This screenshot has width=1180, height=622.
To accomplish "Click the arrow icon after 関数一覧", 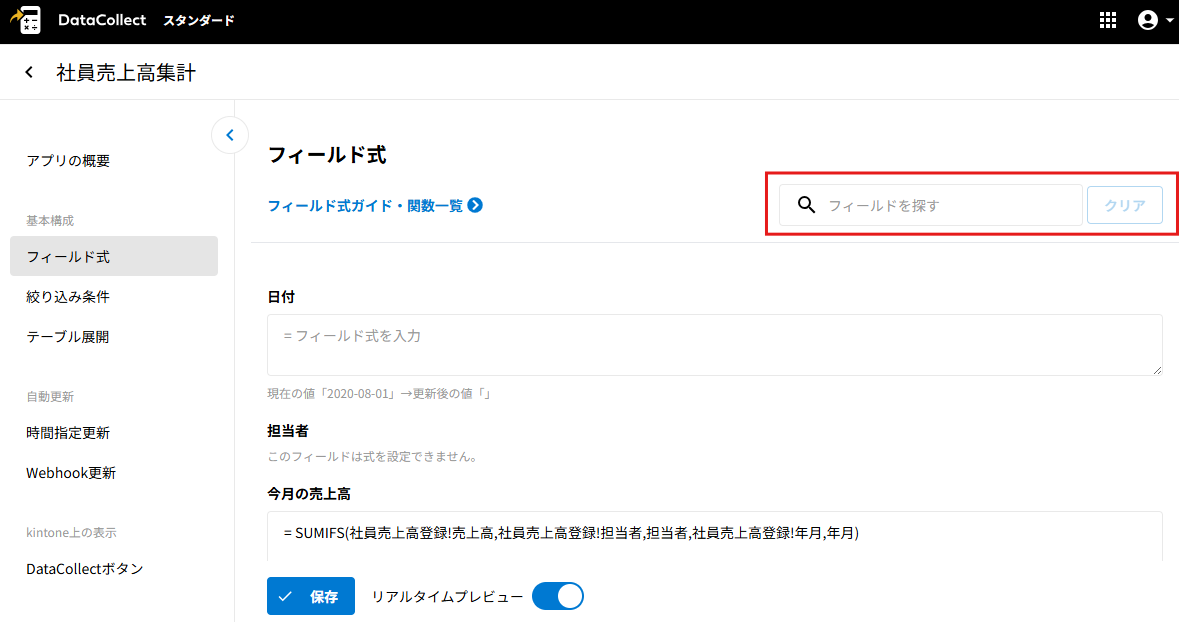I will 475,205.
